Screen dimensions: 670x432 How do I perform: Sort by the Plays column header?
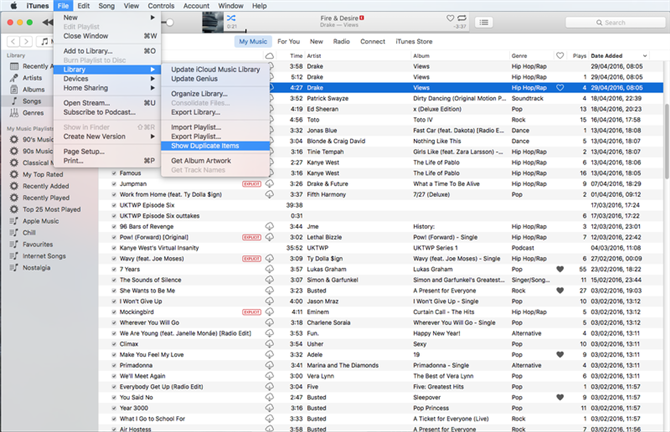[x=579, y=56]
